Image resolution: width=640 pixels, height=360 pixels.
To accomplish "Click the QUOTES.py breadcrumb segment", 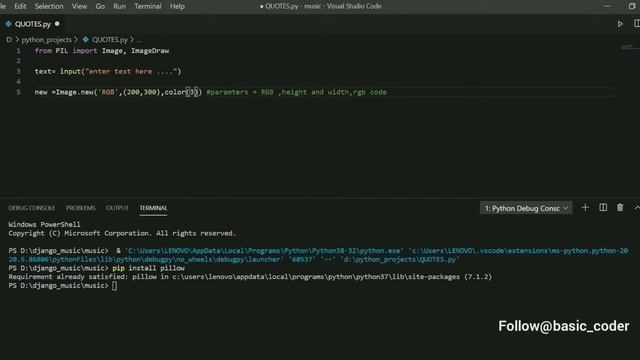I will (x=109, y=40).
